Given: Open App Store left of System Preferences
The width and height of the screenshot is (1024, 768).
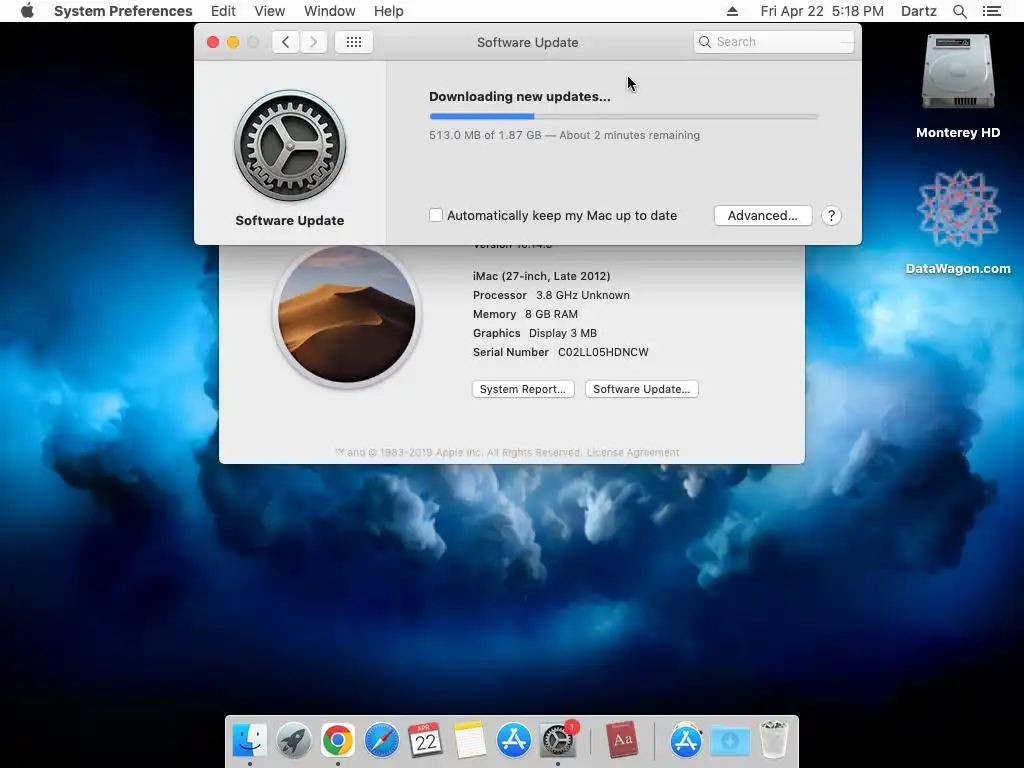Looking at the screenshot, I should point(514,741).
